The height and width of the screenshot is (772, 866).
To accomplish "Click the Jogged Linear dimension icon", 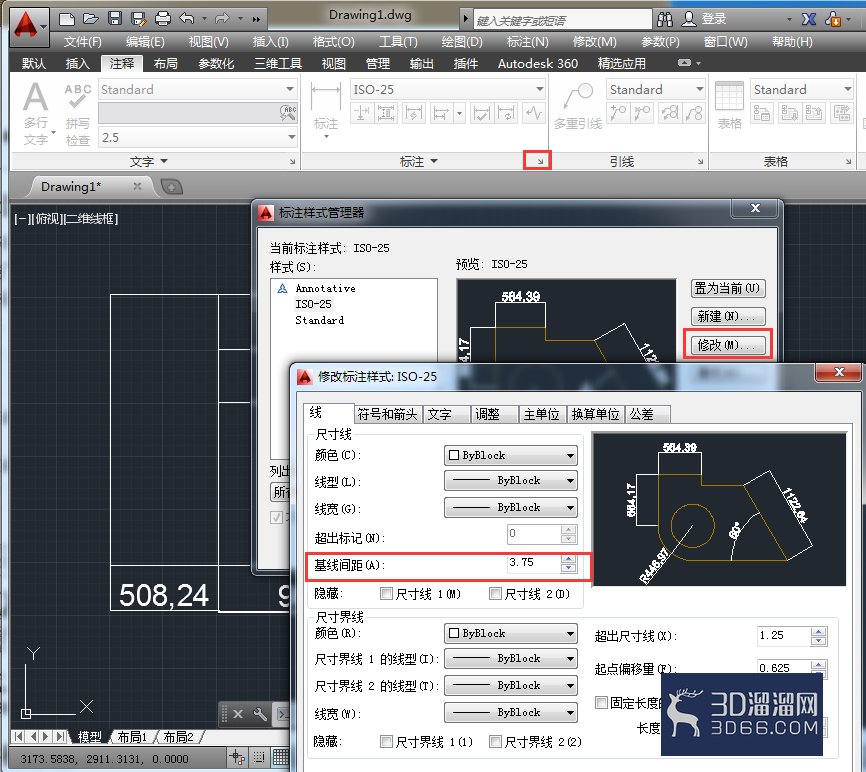I will click(534, 114).
